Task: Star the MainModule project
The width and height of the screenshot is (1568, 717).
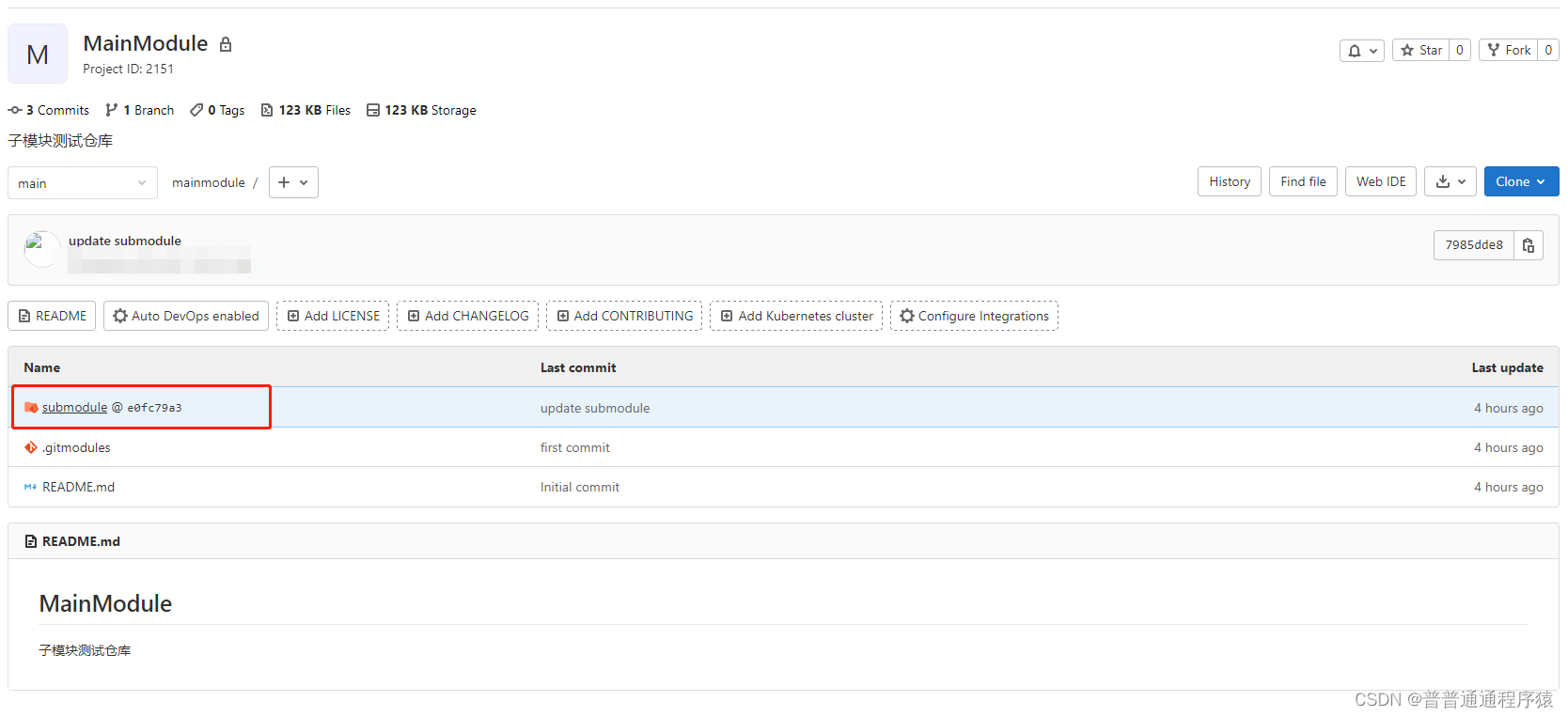Action: [x=1421, y=51]
